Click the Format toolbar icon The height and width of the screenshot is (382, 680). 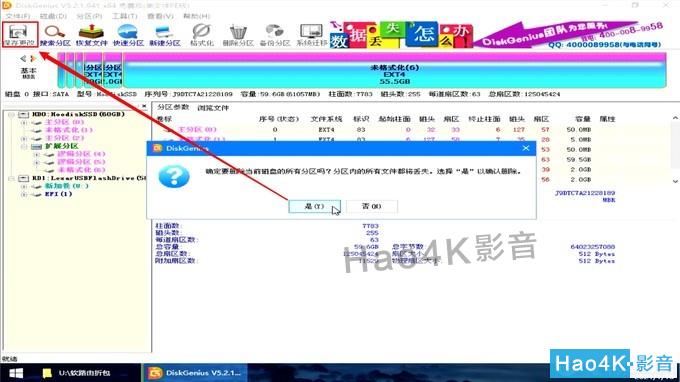[x=202, y=35]
